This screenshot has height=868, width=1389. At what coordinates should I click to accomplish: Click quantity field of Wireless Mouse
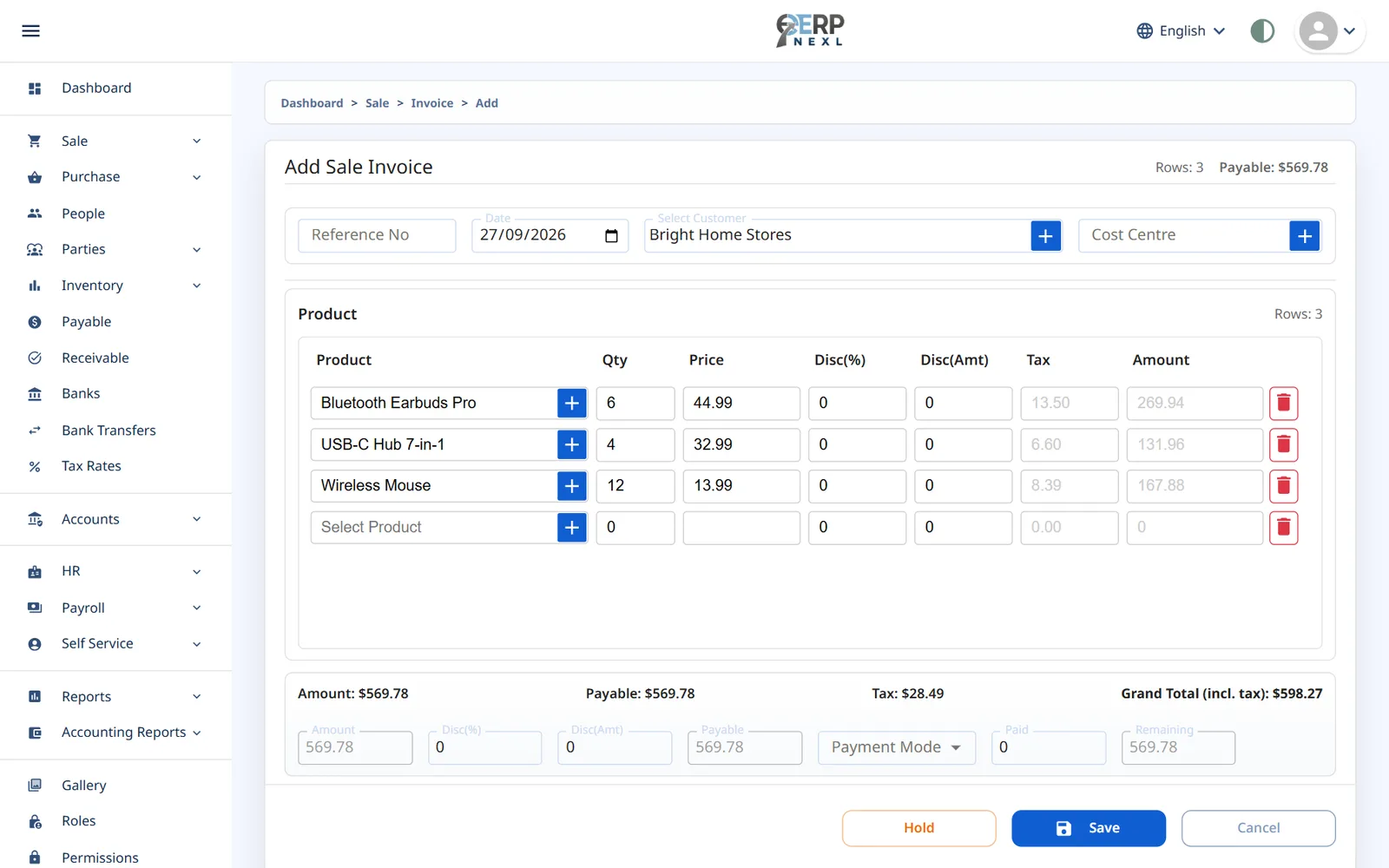(635, 486)
